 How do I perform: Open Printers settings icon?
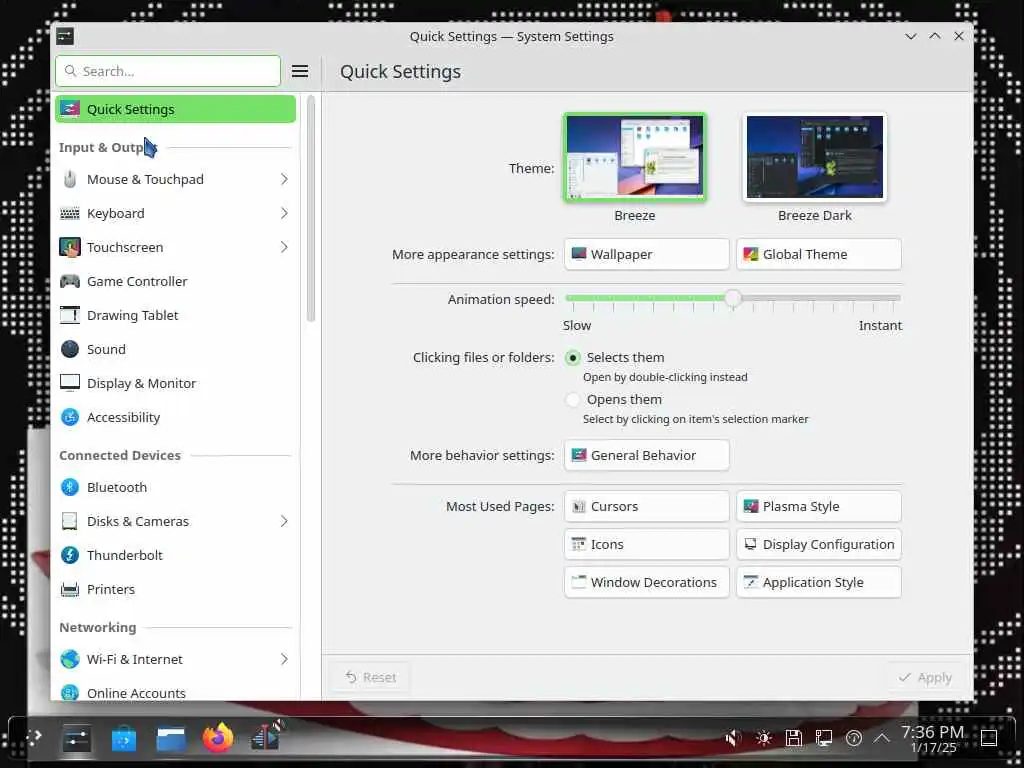(x=70, y=589)
